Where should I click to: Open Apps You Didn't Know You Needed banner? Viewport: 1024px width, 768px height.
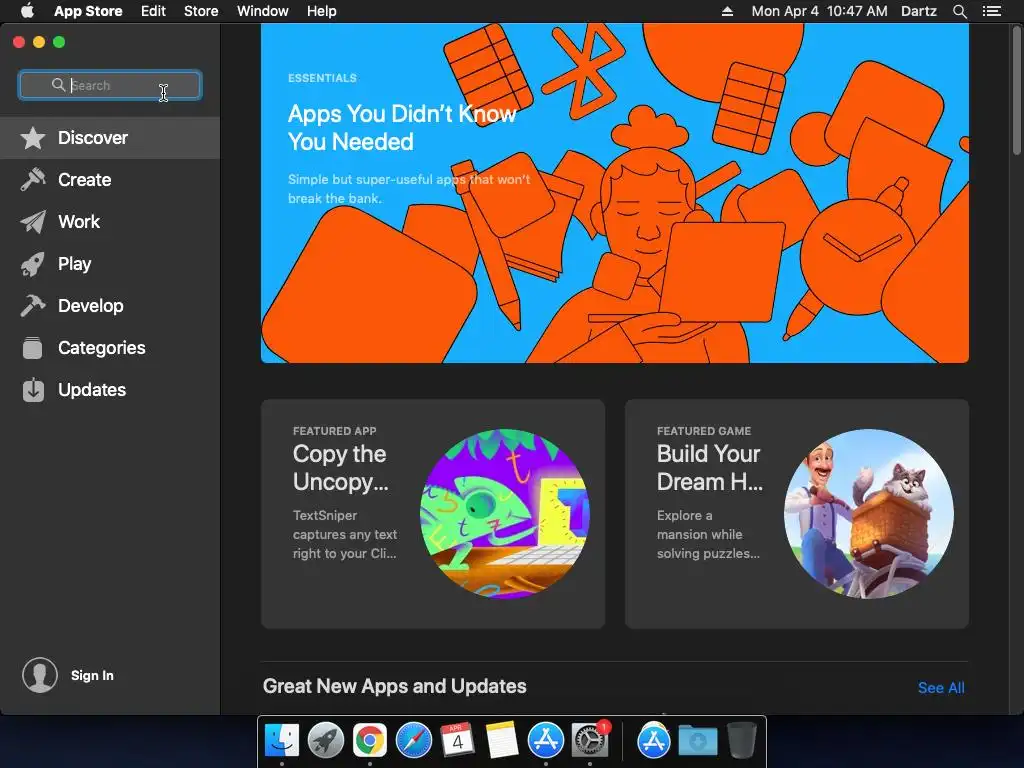(x=615, y=193)
